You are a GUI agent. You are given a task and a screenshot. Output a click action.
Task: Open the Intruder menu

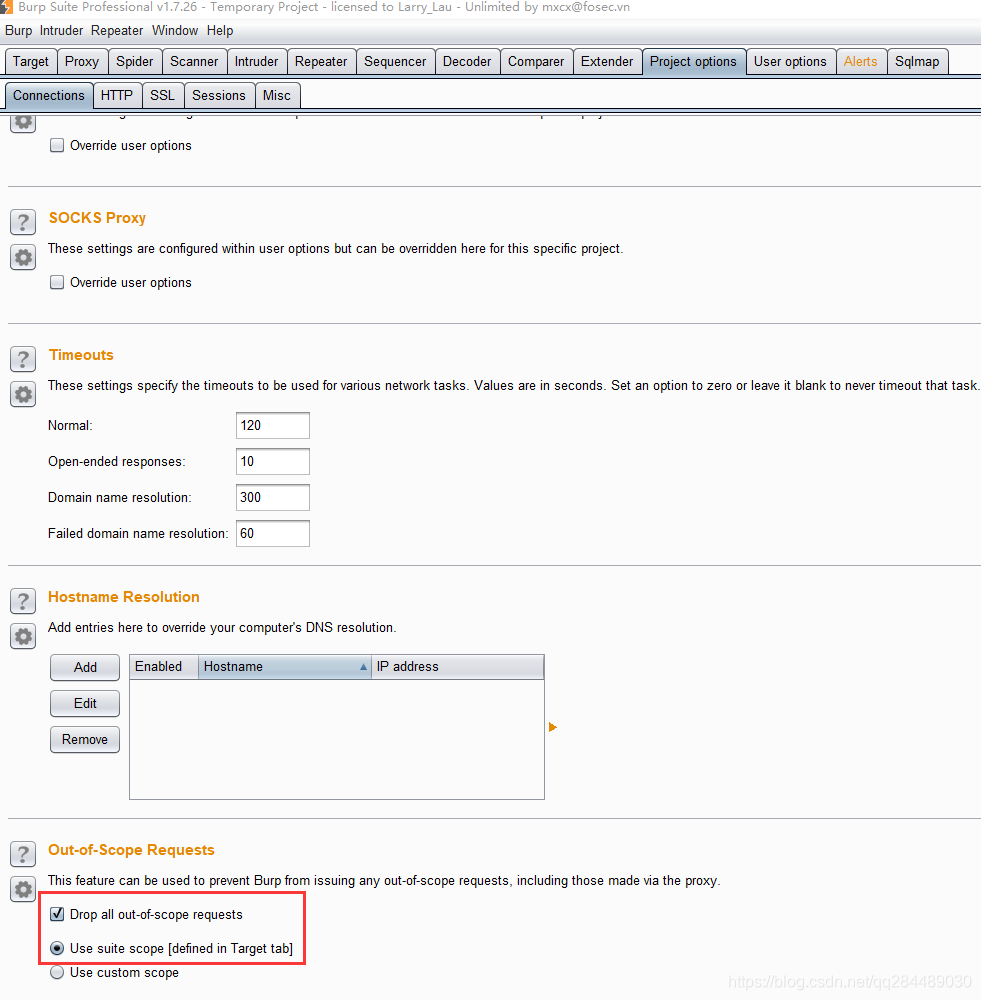(61, 31)
